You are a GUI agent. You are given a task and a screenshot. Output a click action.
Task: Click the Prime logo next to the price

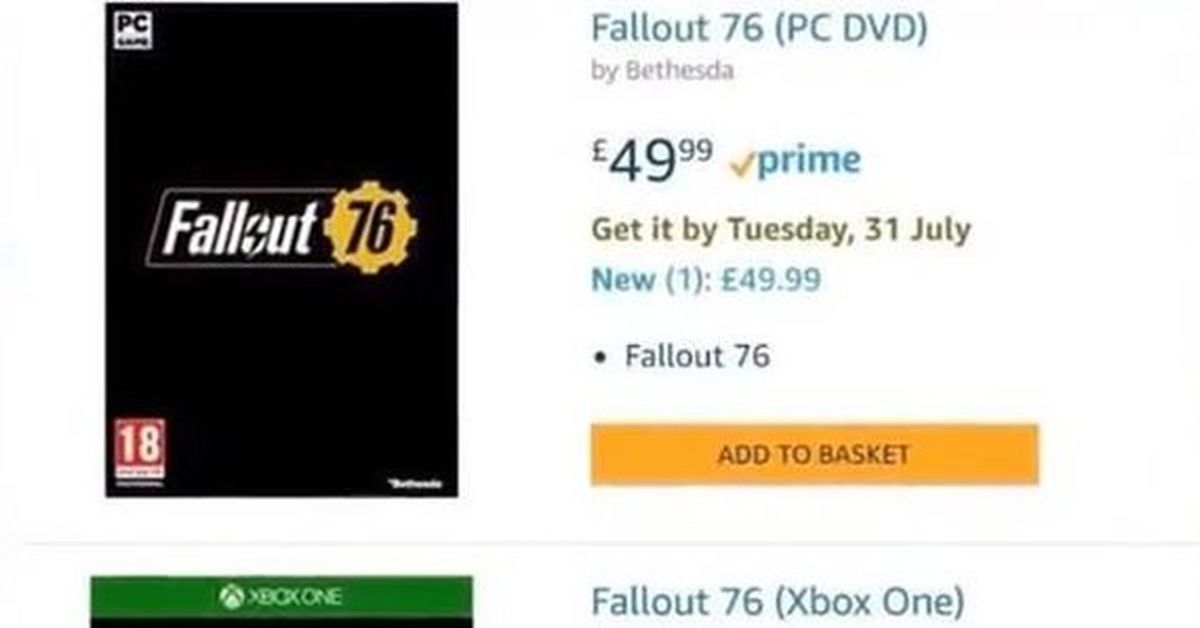pos(796,161)
